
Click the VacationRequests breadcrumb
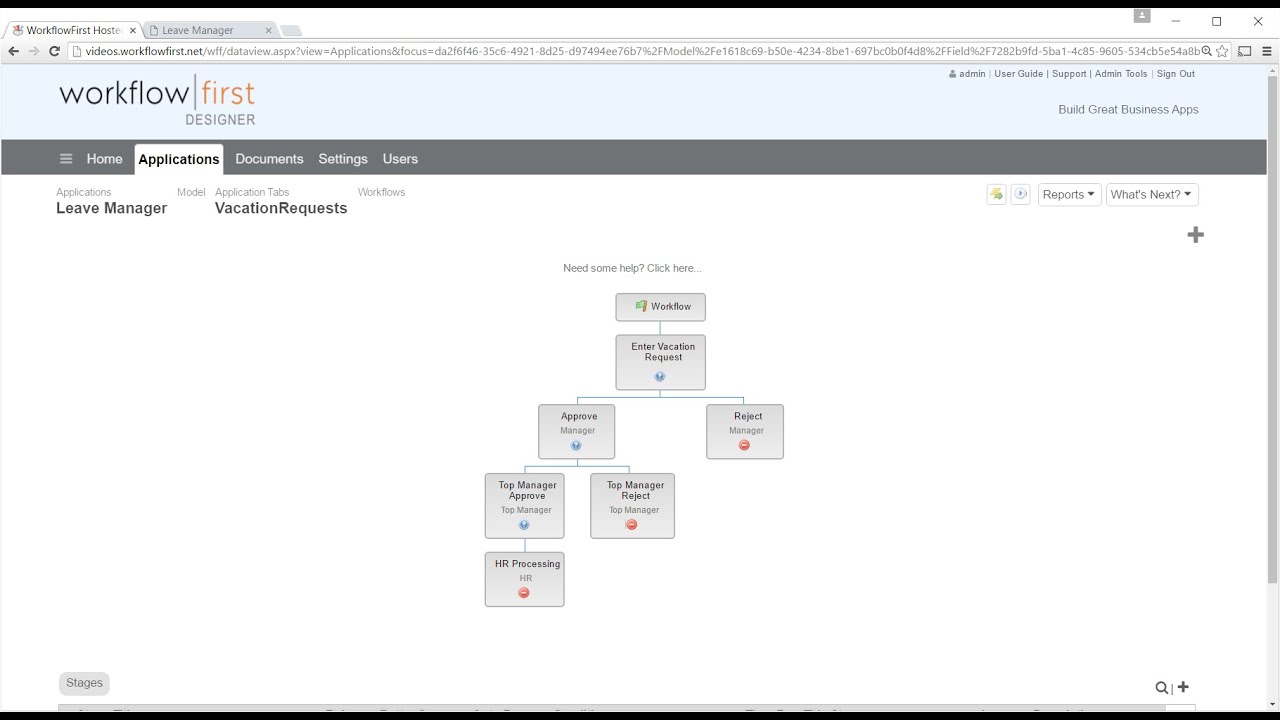coord(281,208)
